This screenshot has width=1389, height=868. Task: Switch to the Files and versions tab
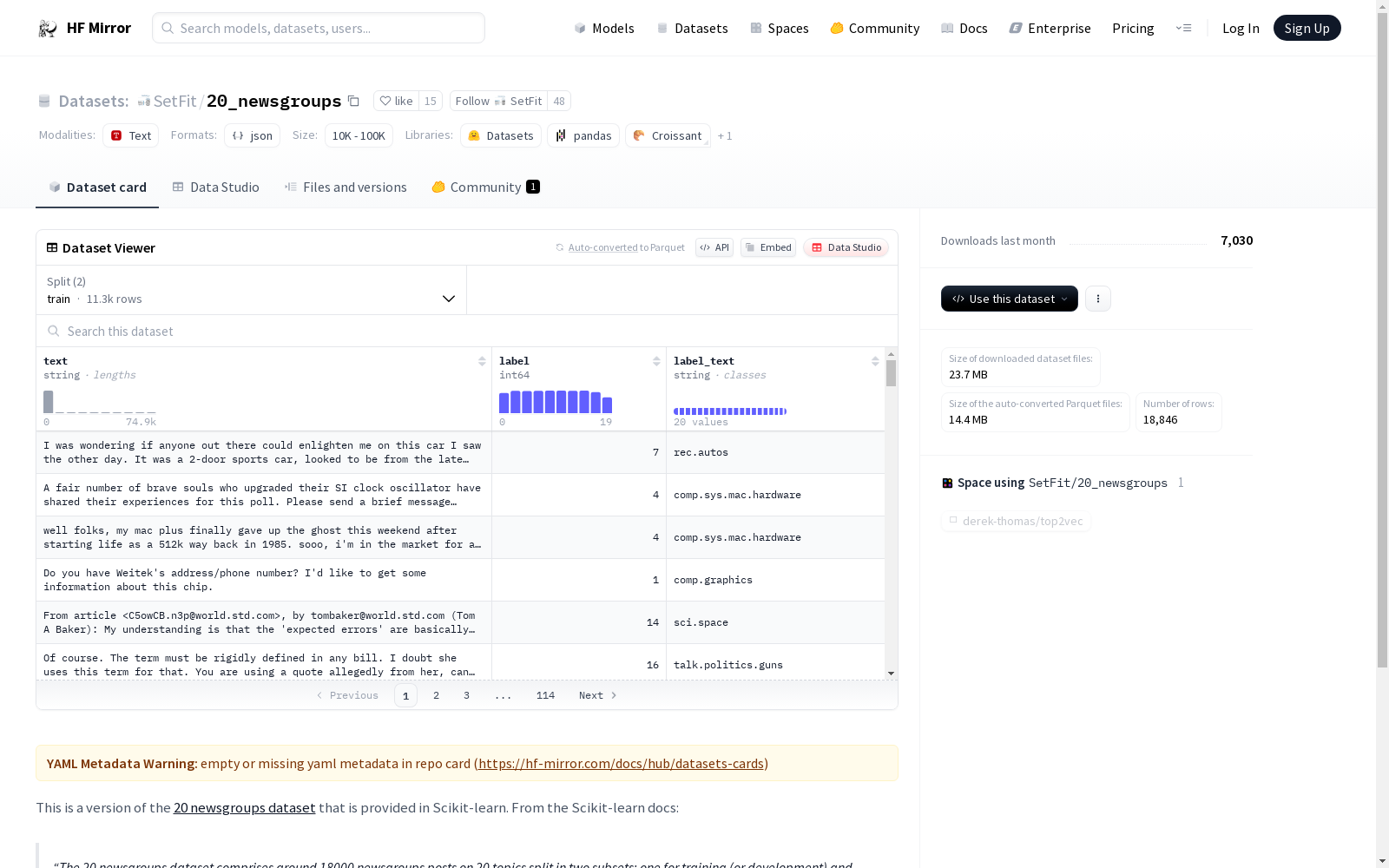point(346,187)
